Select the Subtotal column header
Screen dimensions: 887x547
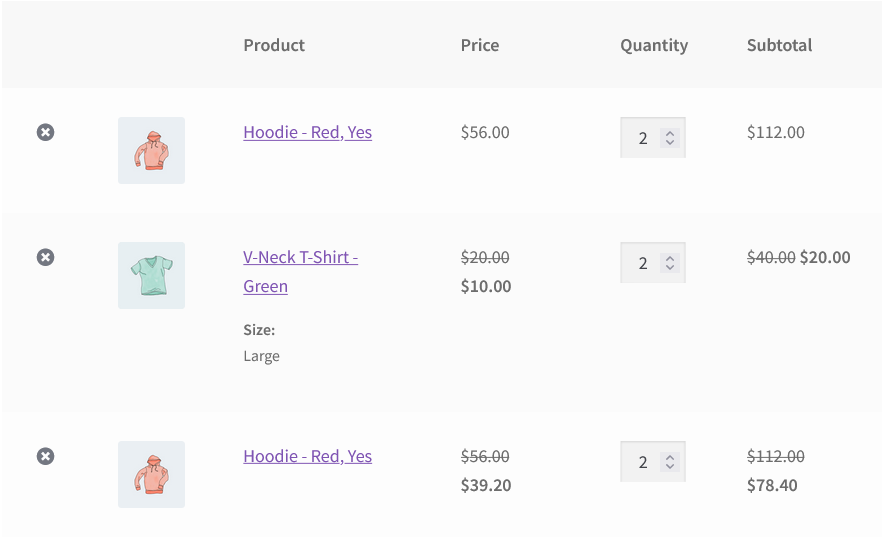click(x=779, y=45)
